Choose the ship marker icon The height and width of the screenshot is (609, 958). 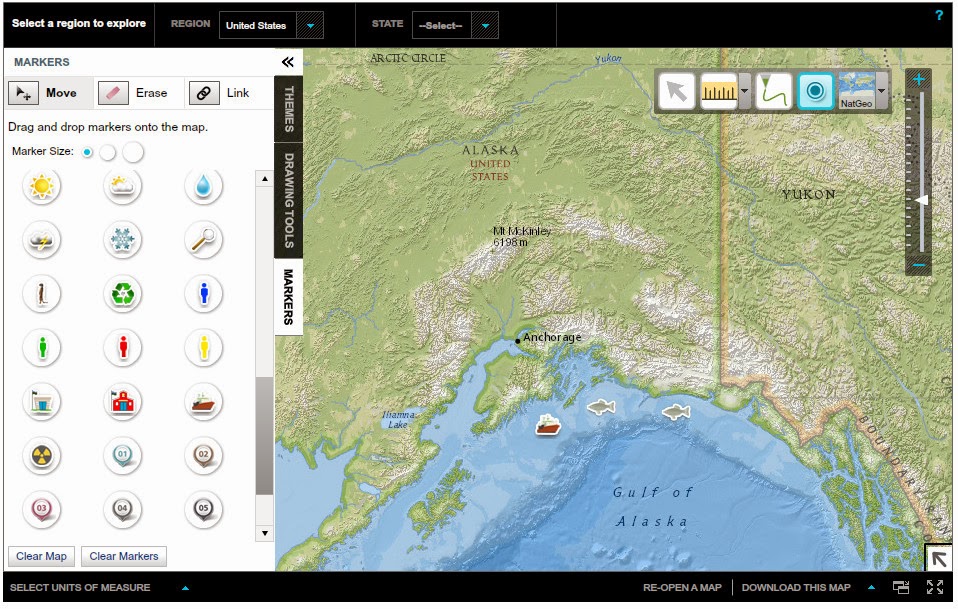[203, 402]
